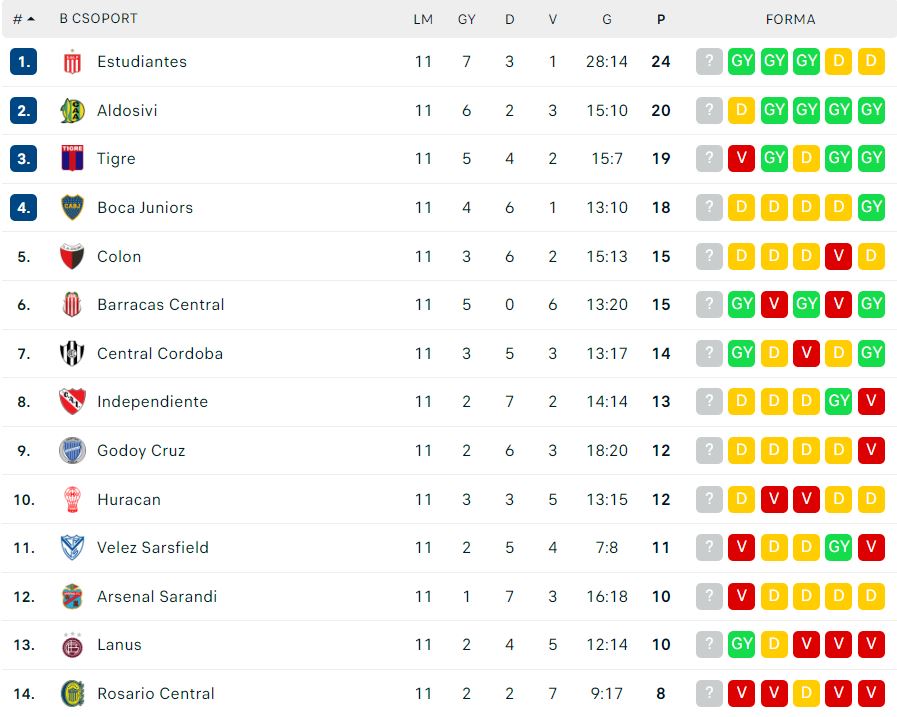Click the Boca Juniors crest icon
Viewport: 897px width, 717px height.
[x=72, y=208]
